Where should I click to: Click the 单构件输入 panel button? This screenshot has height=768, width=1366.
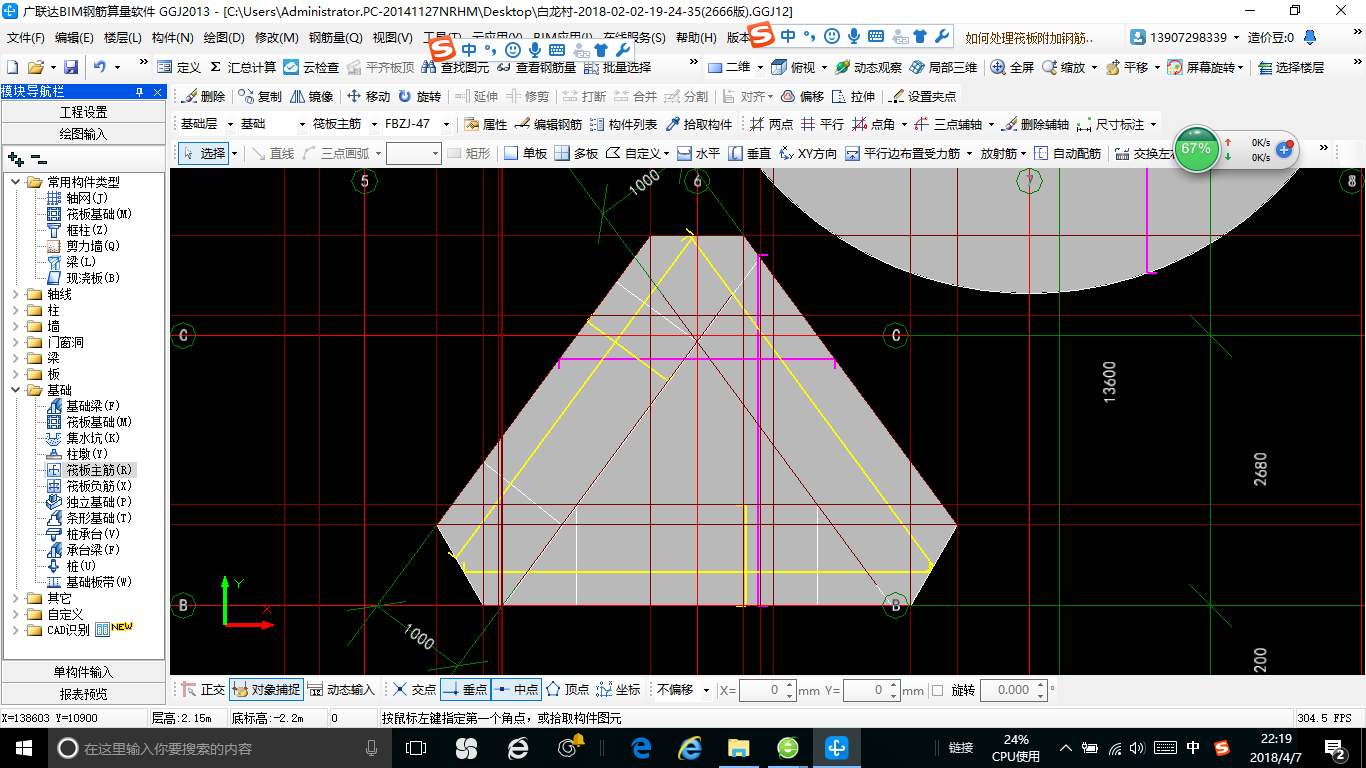pyautogui.click(x=83, y=672)
